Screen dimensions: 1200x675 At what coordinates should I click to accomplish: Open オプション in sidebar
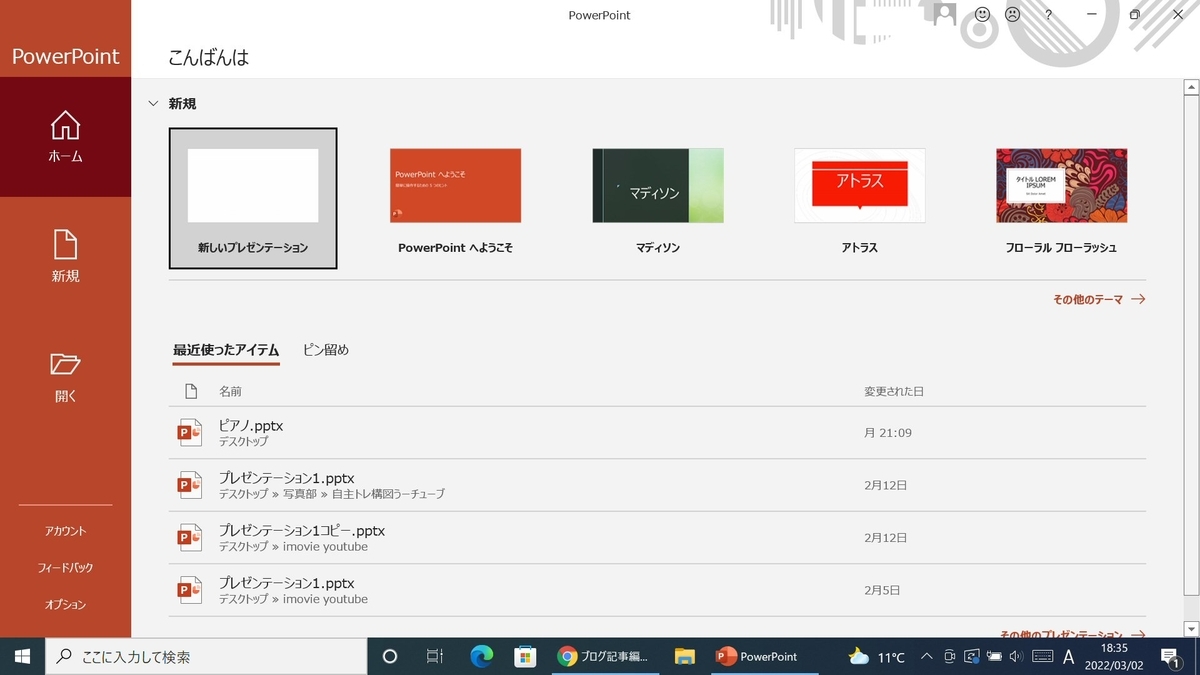tap(65, 605)
